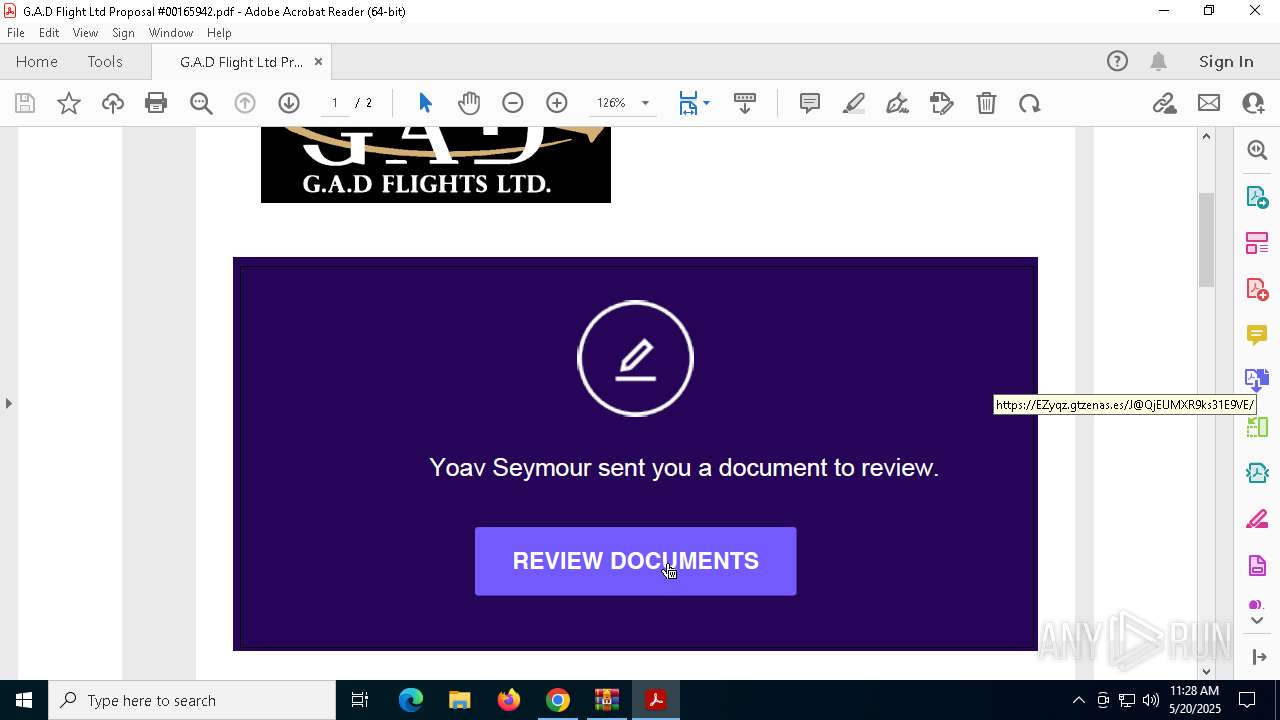Image resolution: width=1280 pixels, height=720 pixels.
Task: Collapse the right tools pane arrow
Action: (1259, 657)
